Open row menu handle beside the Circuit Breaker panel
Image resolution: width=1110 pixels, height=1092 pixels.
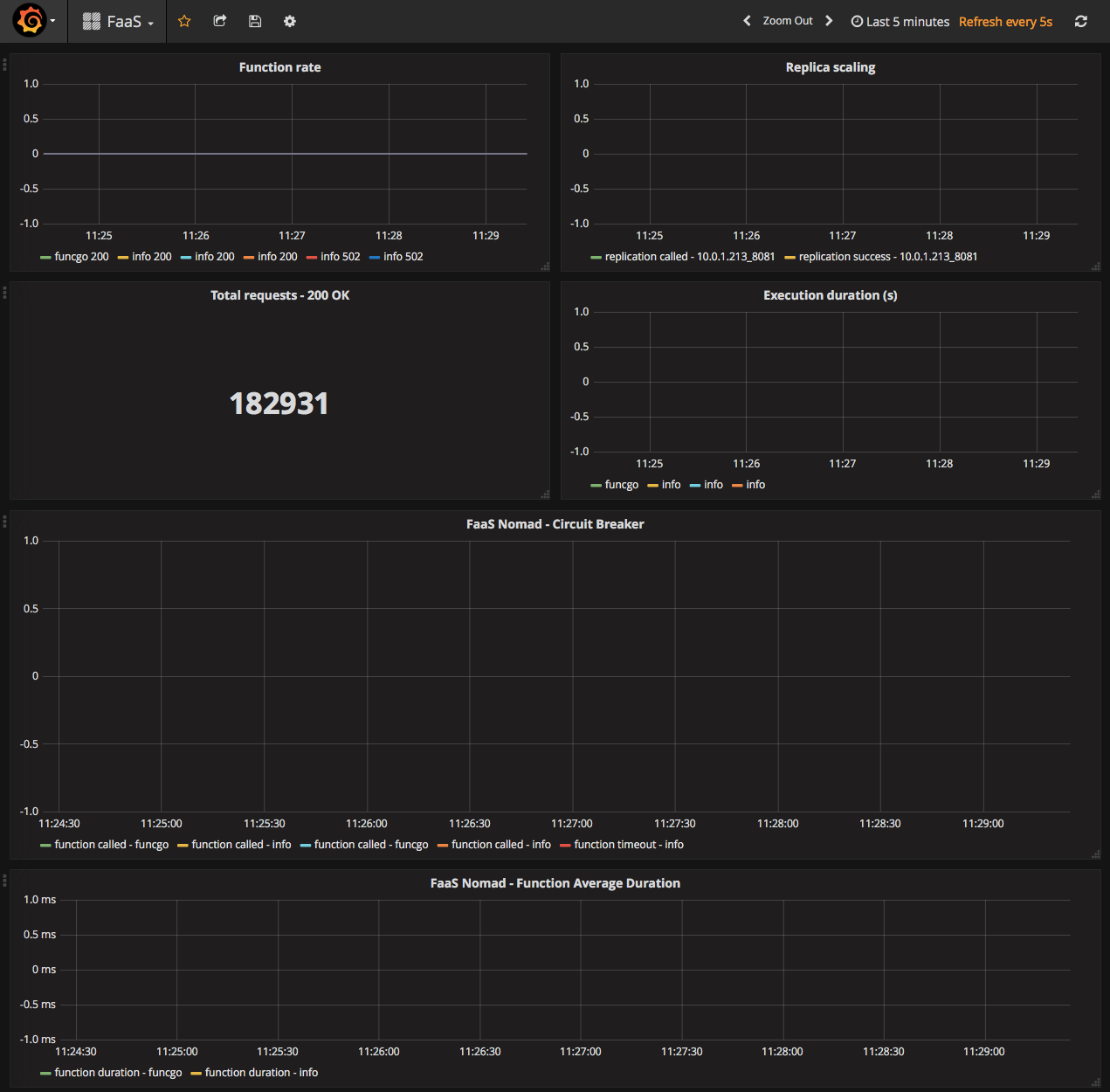pyautogui.click(x=4, y=521)
